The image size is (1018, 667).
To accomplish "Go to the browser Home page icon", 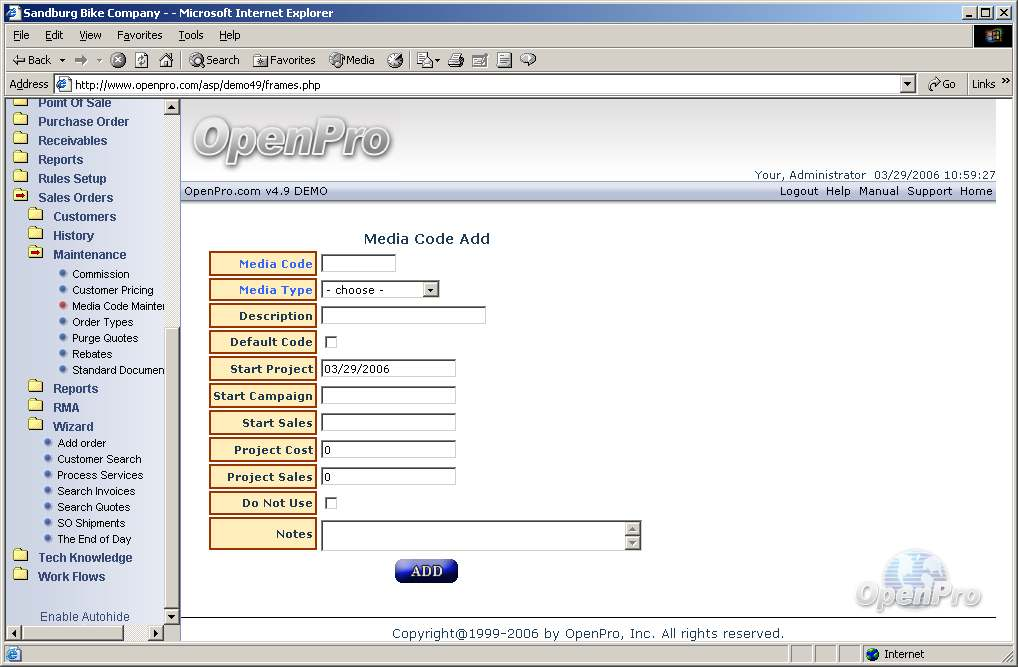I will (166, 60).
